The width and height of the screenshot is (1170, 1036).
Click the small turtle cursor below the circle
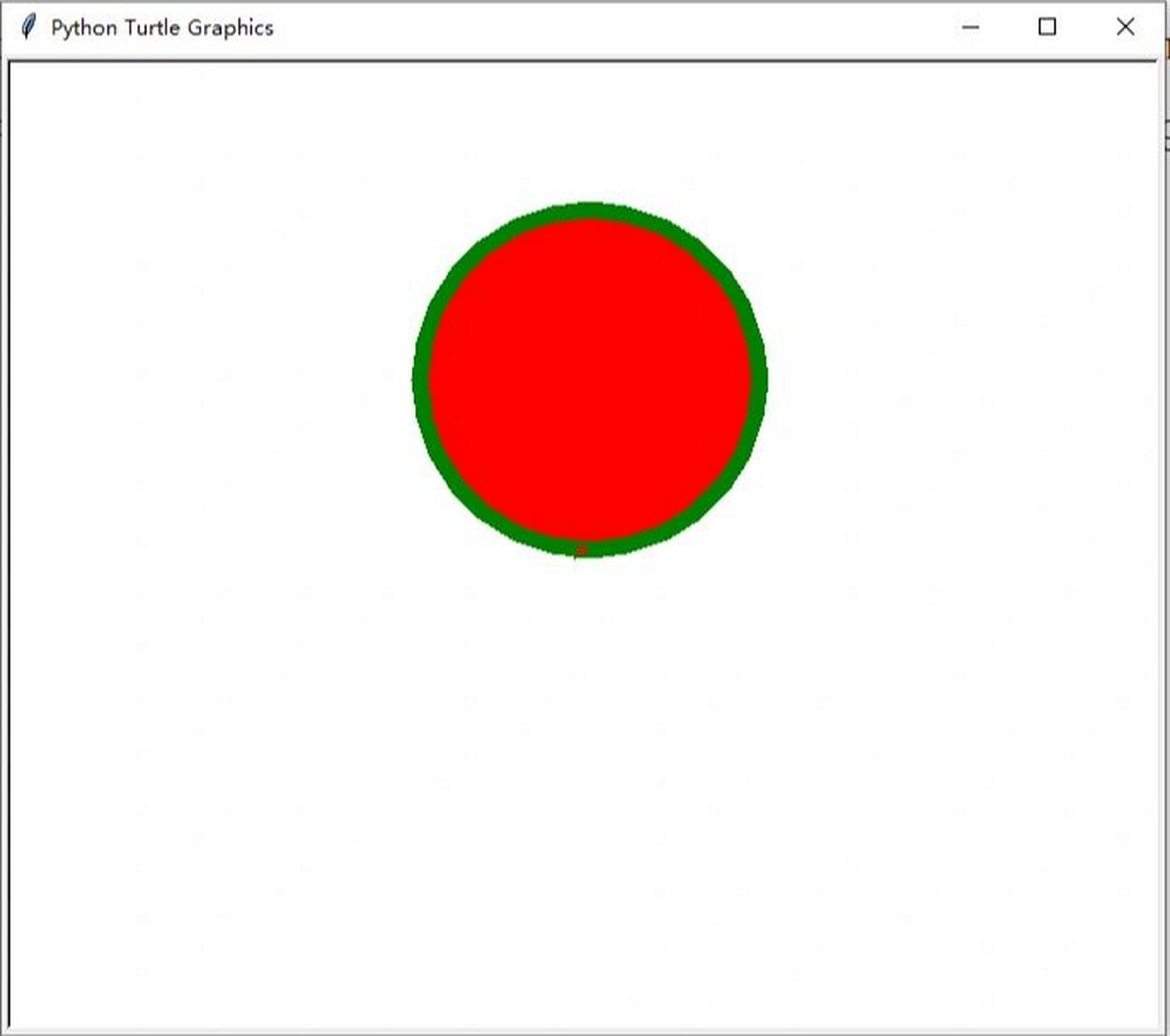pyautogui.click(x=582, y=548)
